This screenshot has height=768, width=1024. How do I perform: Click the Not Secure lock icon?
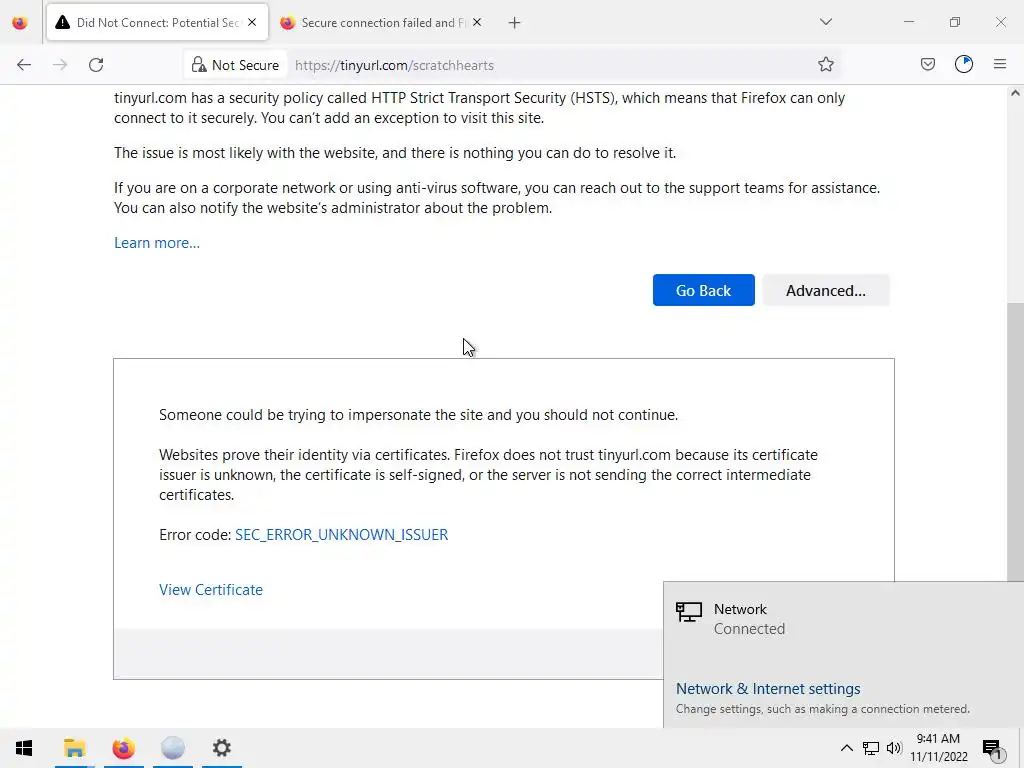pyautogui.click(x=199, y=65)
